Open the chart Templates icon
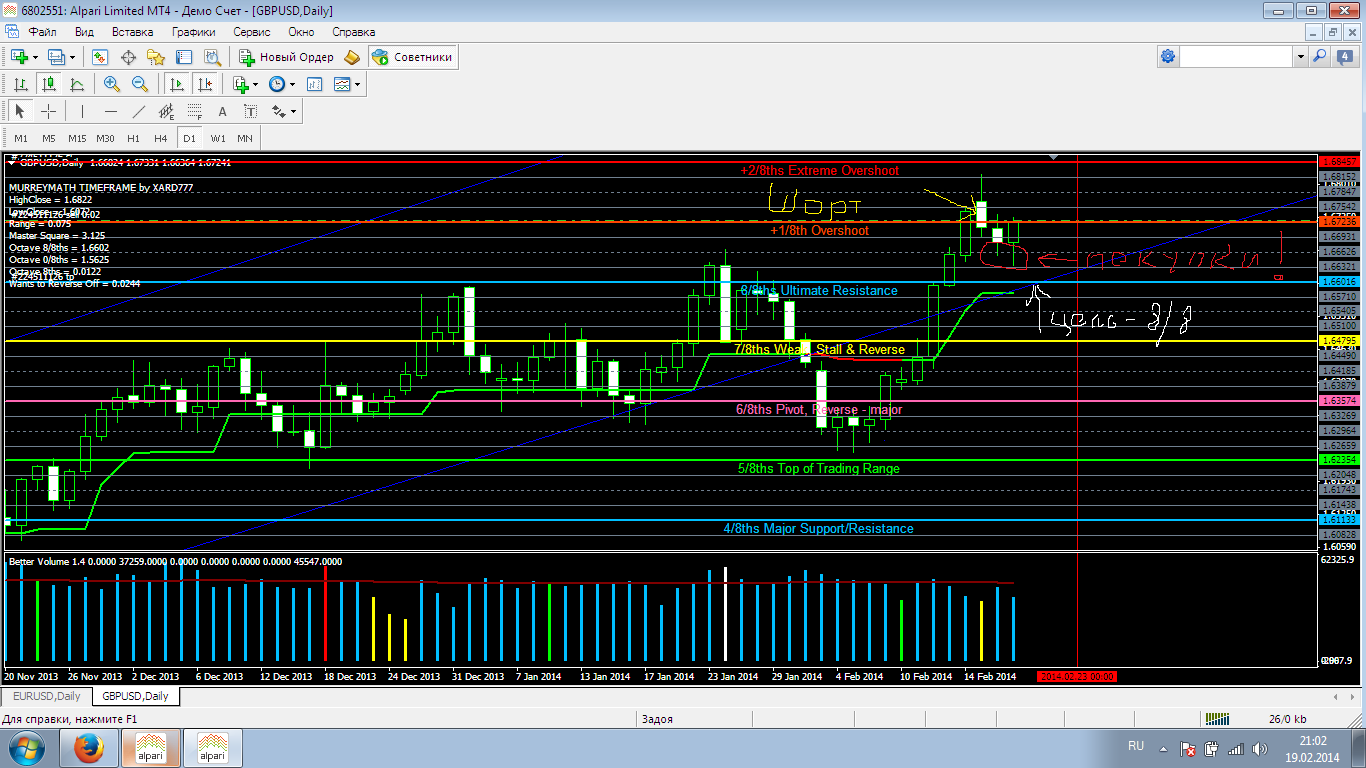 click(342, 85)
